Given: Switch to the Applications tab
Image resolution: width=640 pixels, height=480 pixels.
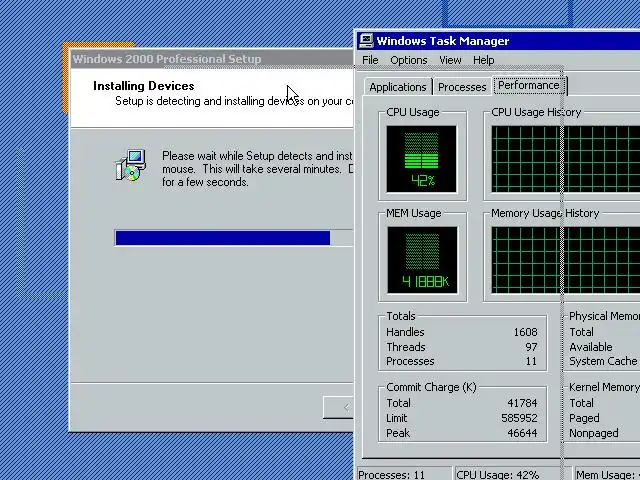Looking at the screenshot, I should (398, 87).
